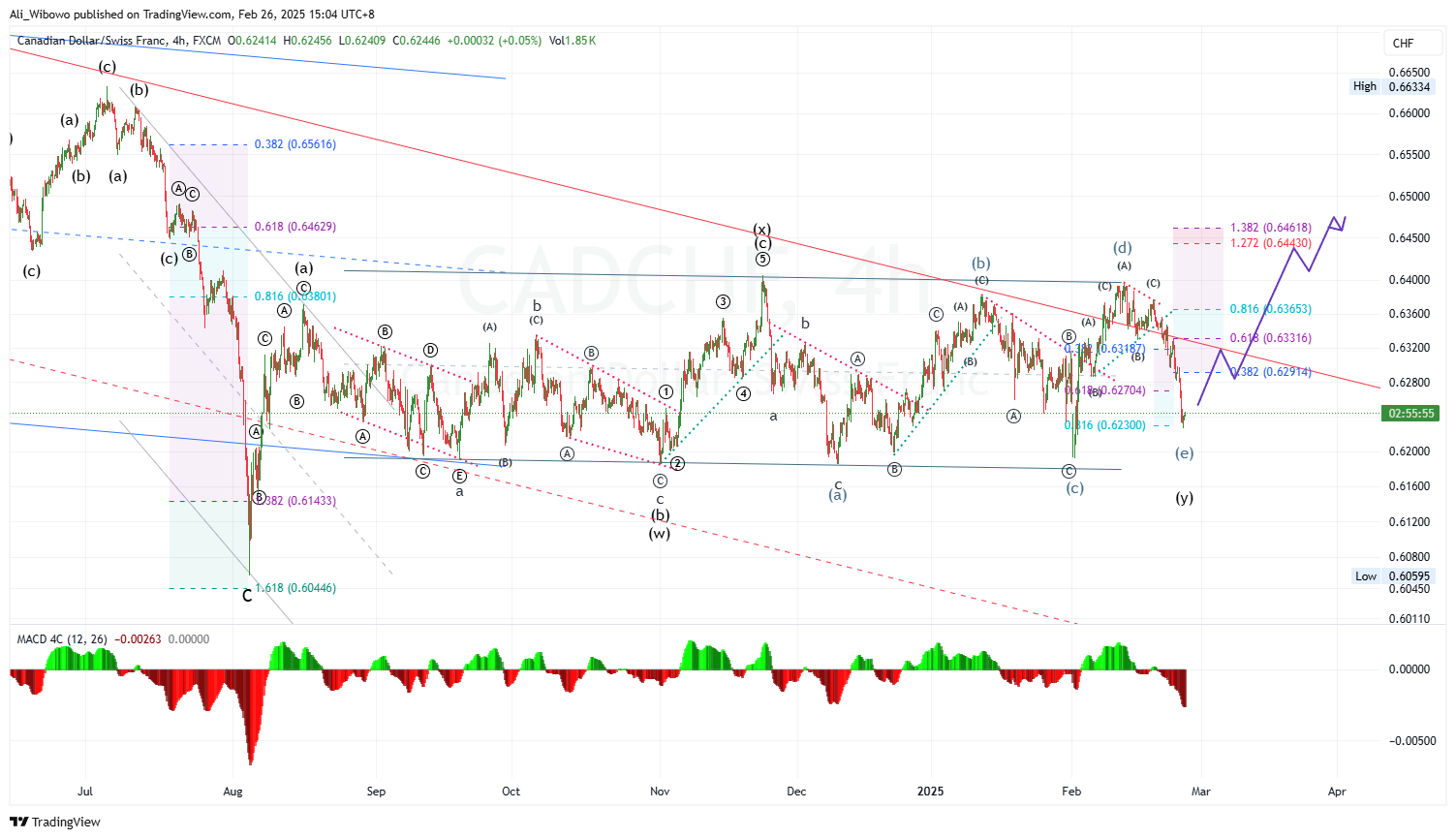The image size is (1456, 839).
Task: Select the 1.618 (0.60446) Fibonacci label
Action: click(x=295, y=588)
